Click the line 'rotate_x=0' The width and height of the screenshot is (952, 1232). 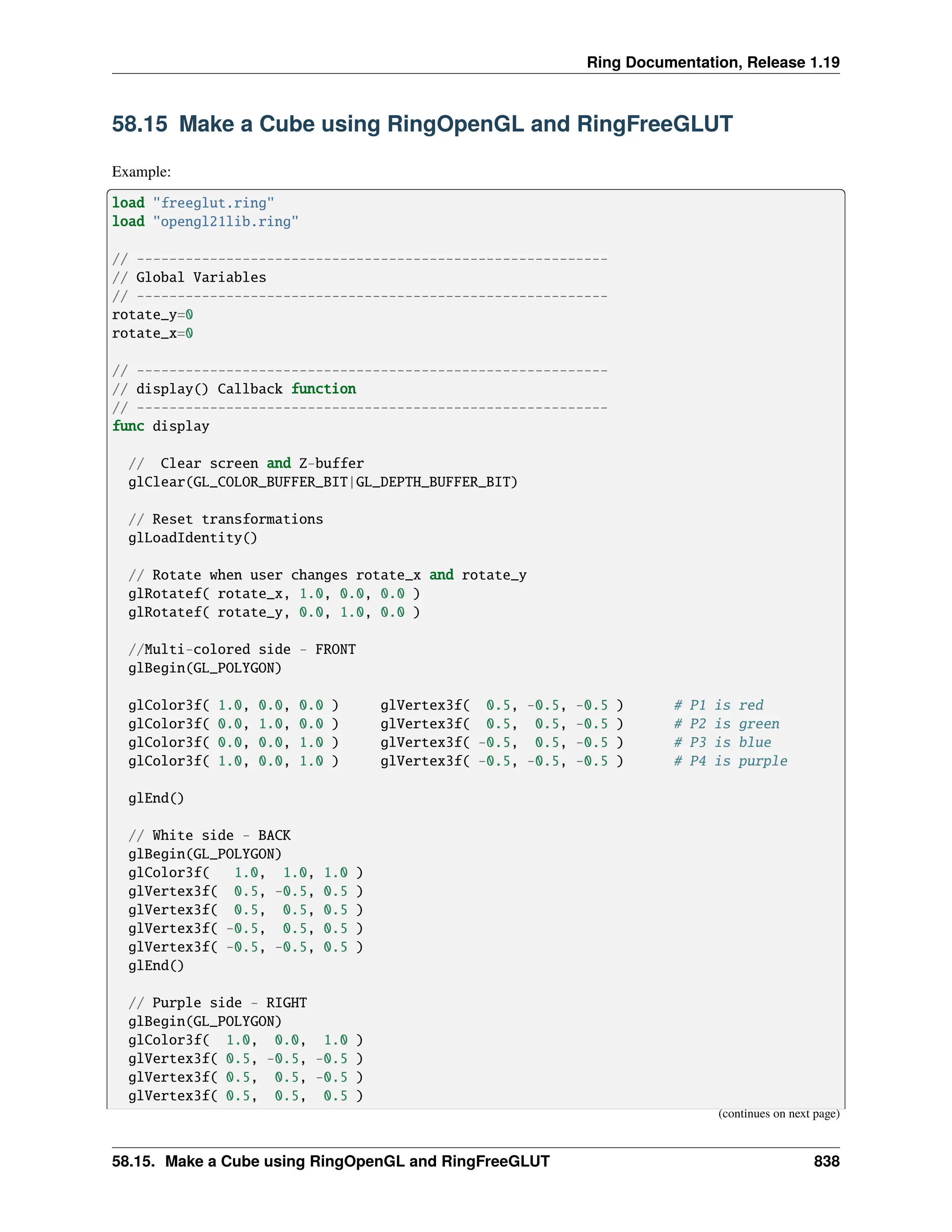click(x=152, y=333)
